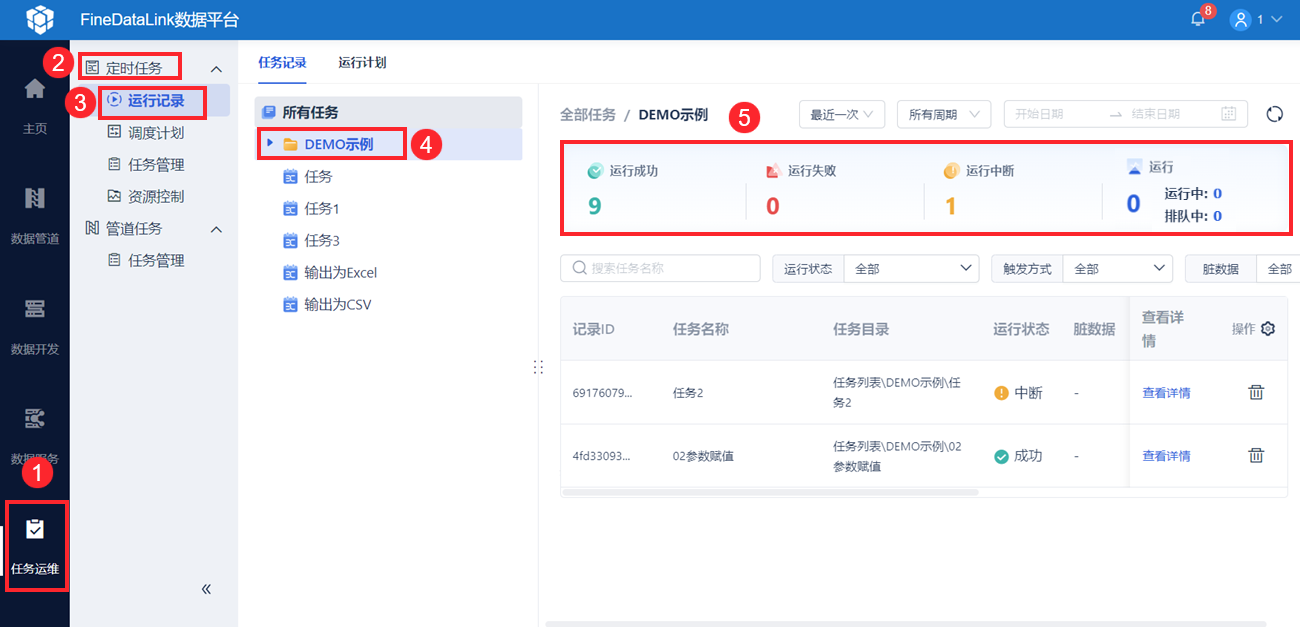
Task: Click the 搜索任务名称 search field
Action: coord(660,268)
